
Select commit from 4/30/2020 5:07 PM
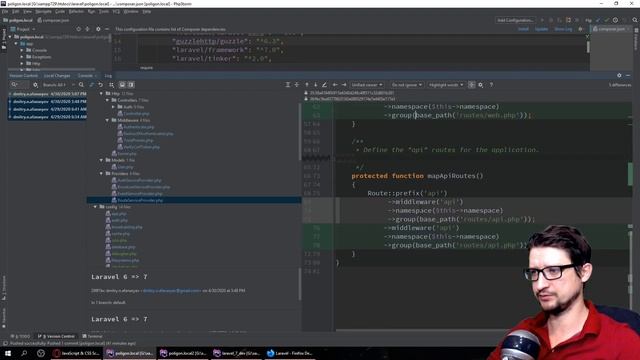pos(47,94)
